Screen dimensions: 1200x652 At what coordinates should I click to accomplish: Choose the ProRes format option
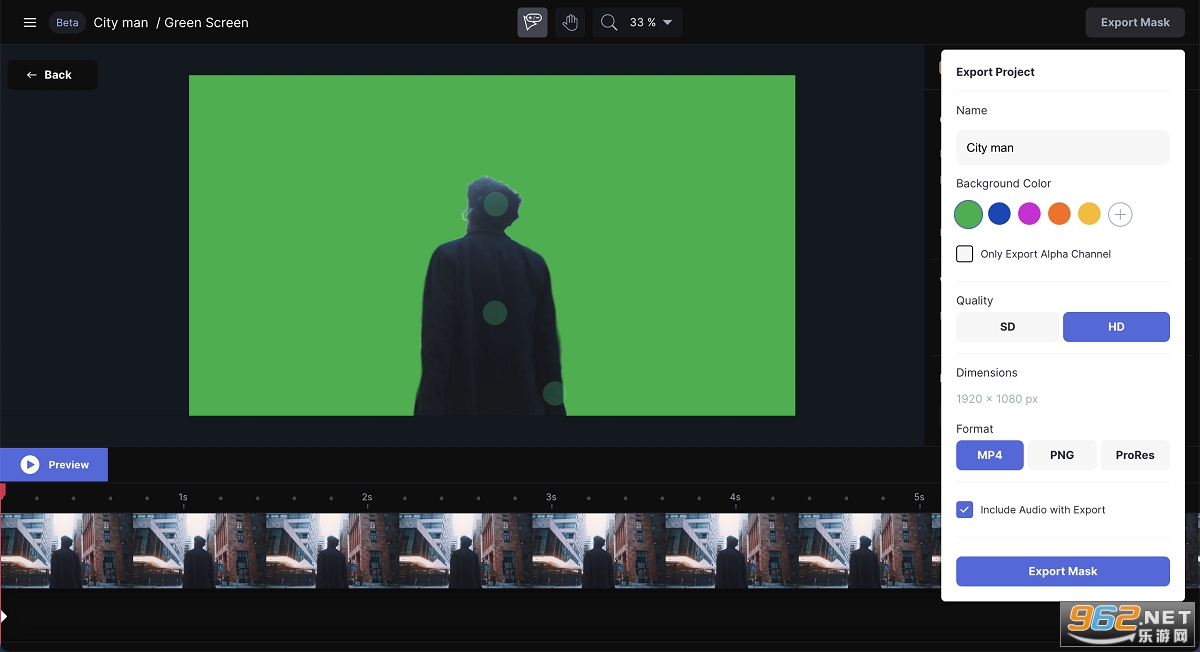pyautogui.click(x=1135, y=455)
